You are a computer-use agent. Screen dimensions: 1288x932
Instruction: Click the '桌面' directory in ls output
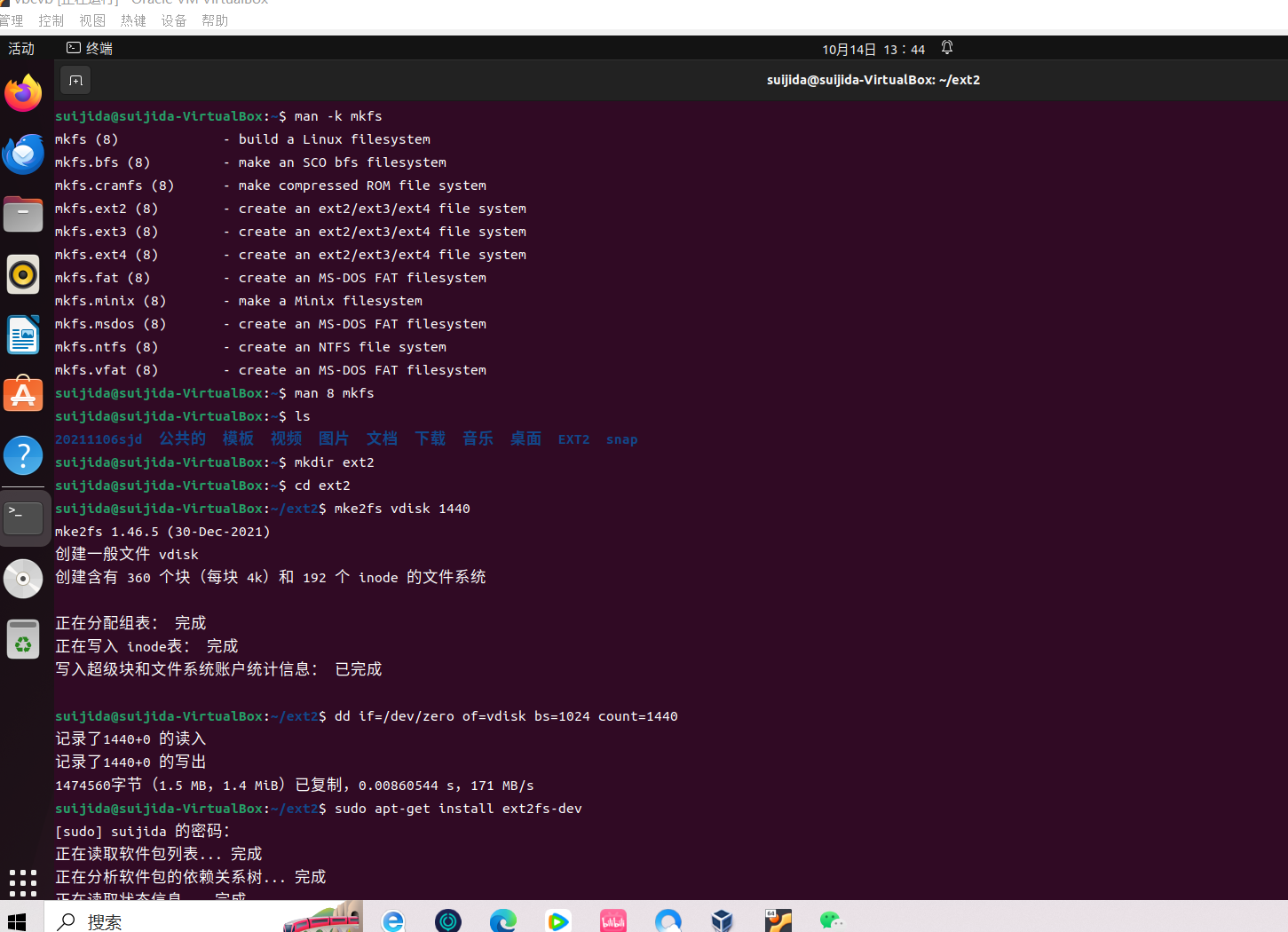525,438
